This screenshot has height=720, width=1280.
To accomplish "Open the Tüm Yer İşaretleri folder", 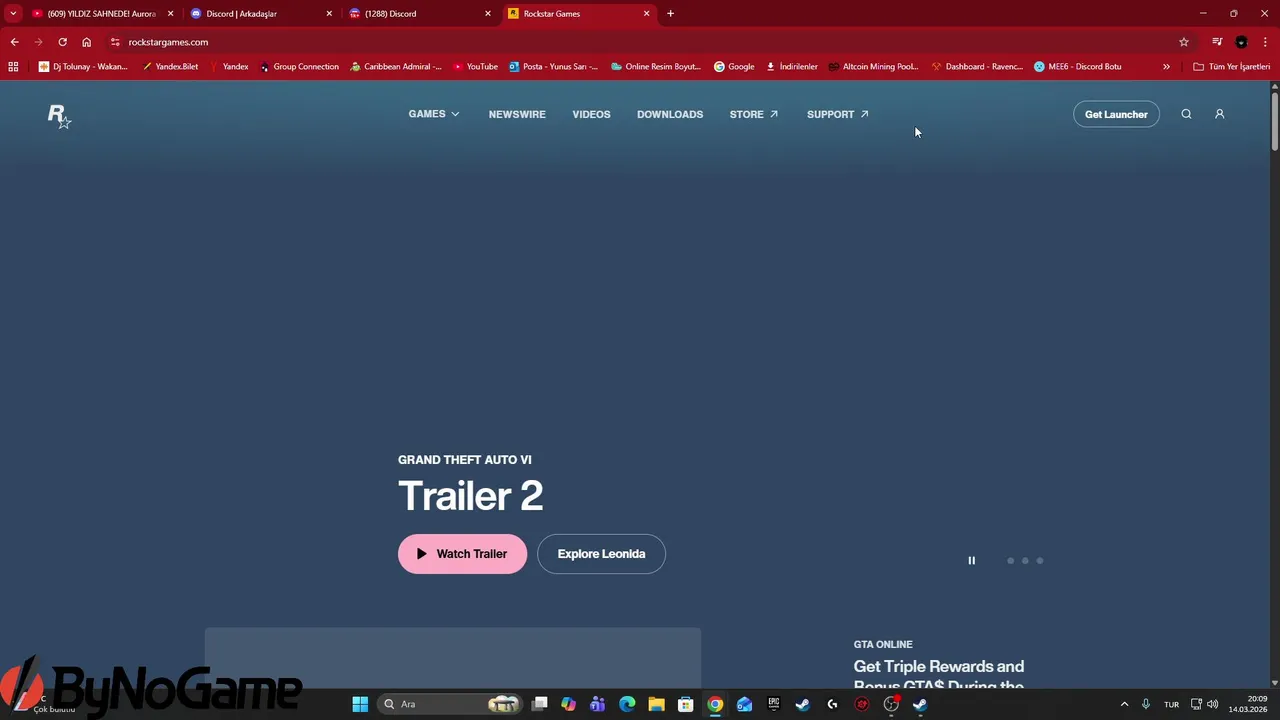I will click(x=1232, y=67).
